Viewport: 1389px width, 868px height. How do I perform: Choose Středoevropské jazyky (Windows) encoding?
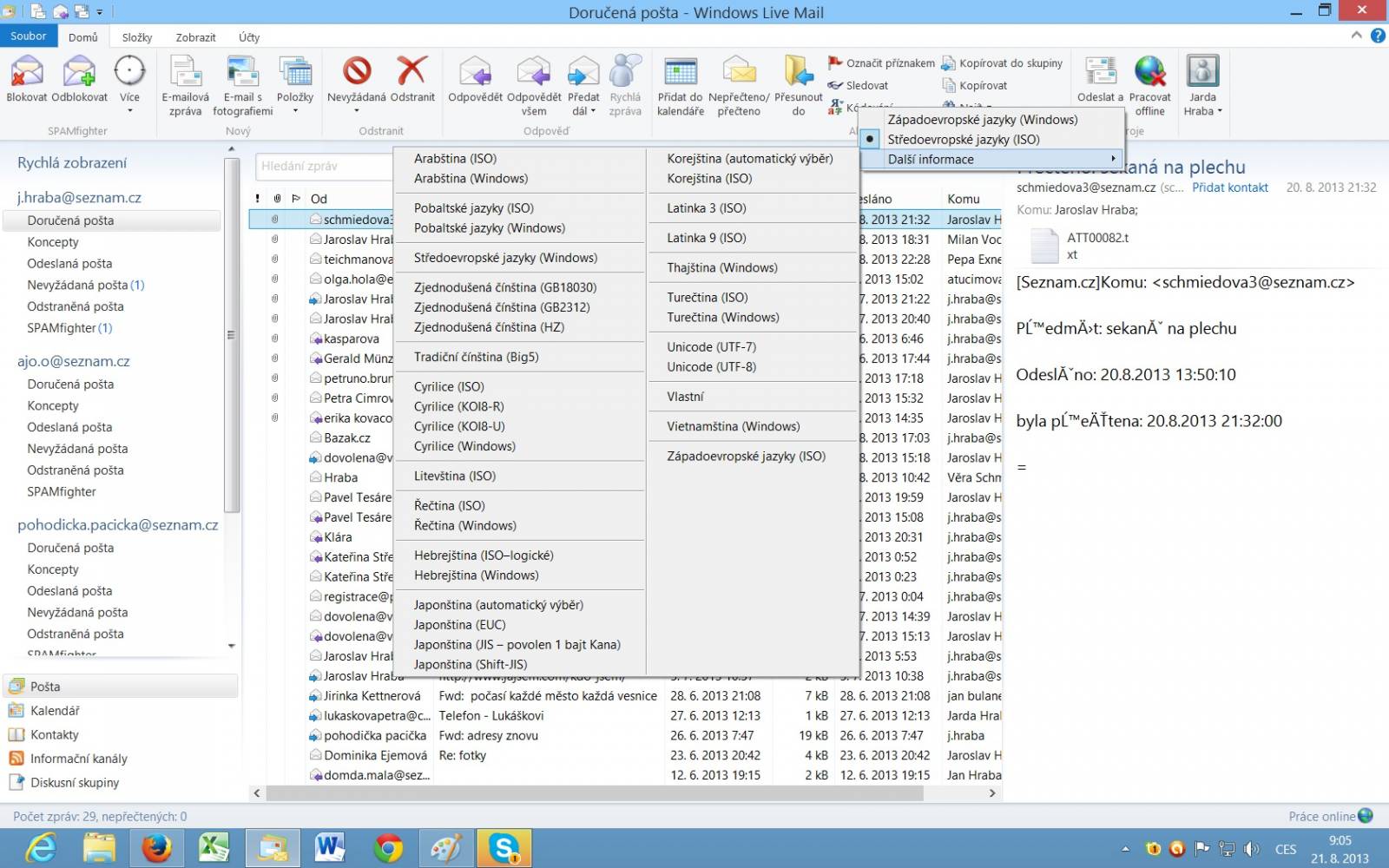(x=505, y=258)
